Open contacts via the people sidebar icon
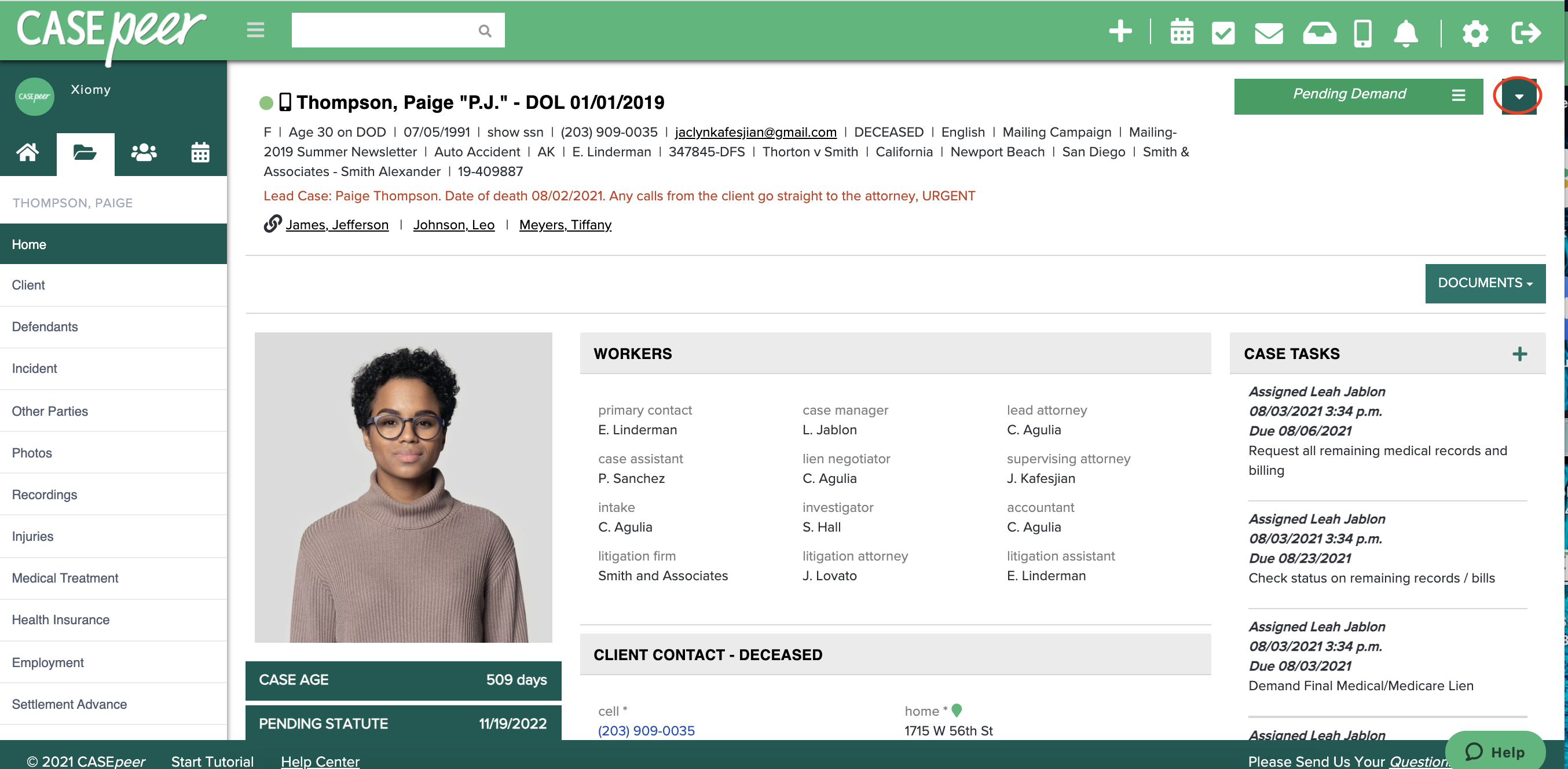 pyautogui.click(x=144, y=153)
